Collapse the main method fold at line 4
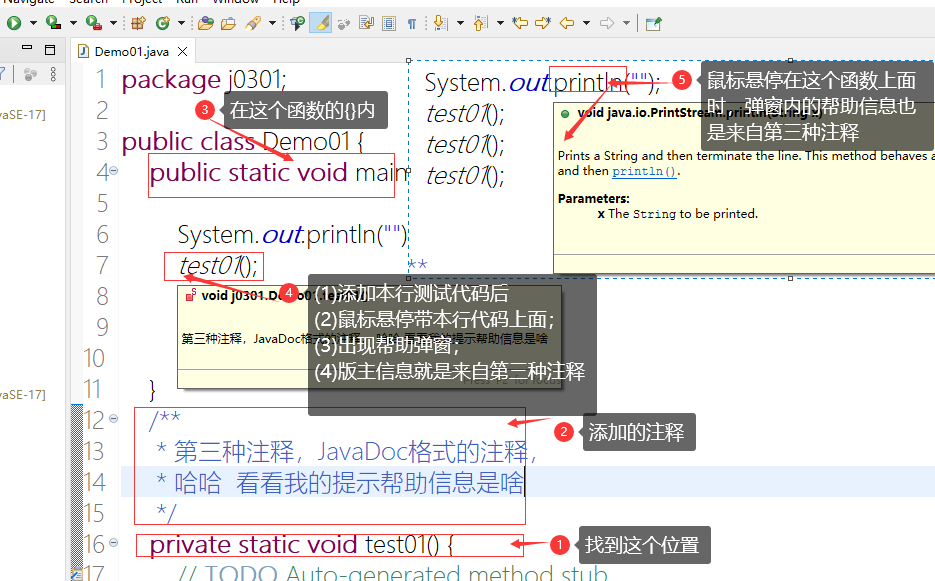The image size is (935, 581). coord(113,171)
